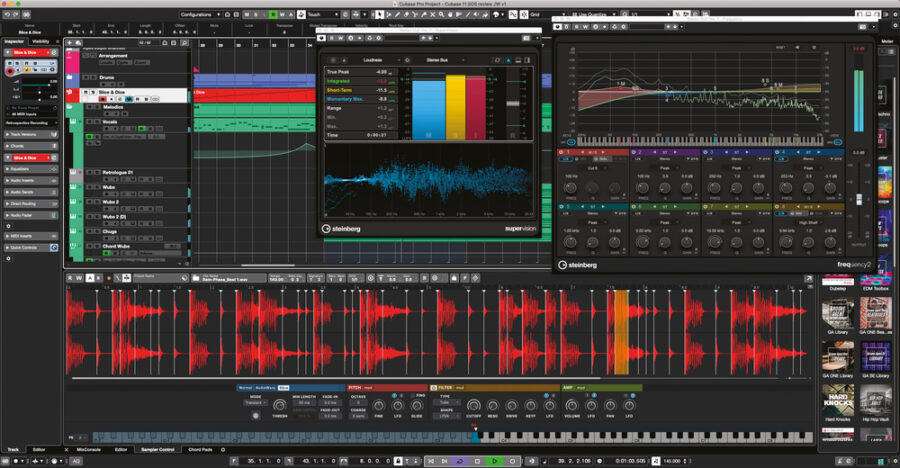The image size is (900, 468).
Task: Click stop in the transport bar
Action: click(x=477, y=461)
